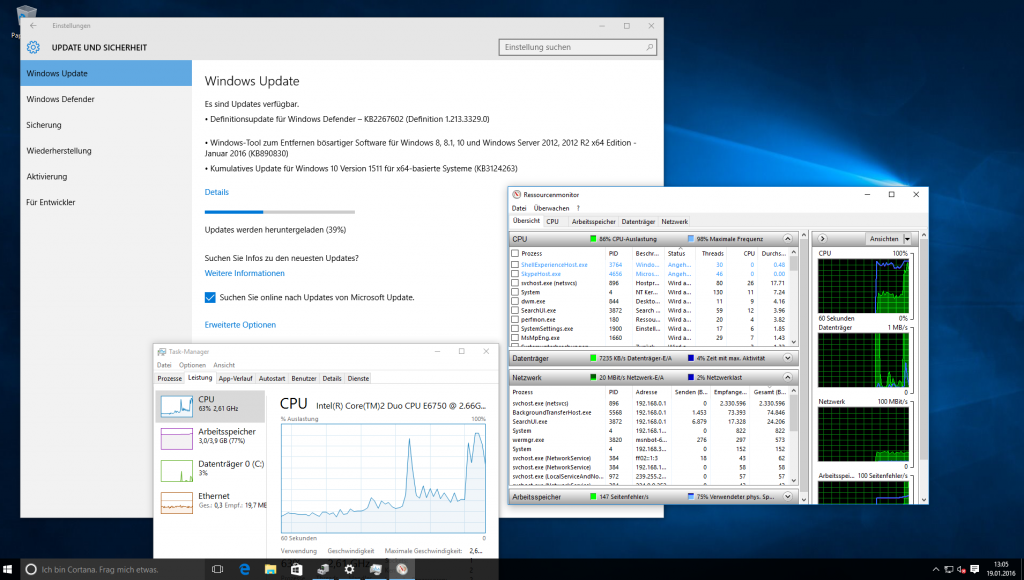Screen dimensions: 1024x580
Task: Open the Weitere Informationen link
Action: click(x=244, y=273)
